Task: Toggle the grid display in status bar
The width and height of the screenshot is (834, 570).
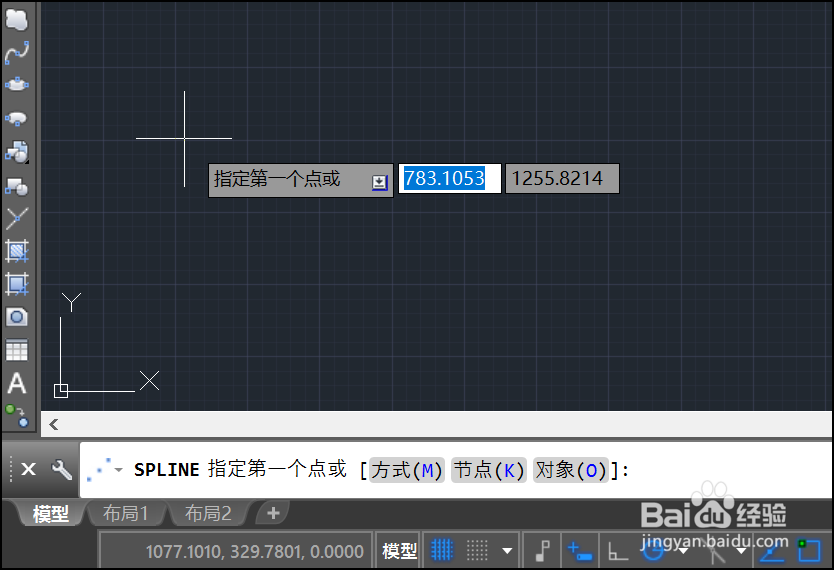Action: tap(441, 550)
